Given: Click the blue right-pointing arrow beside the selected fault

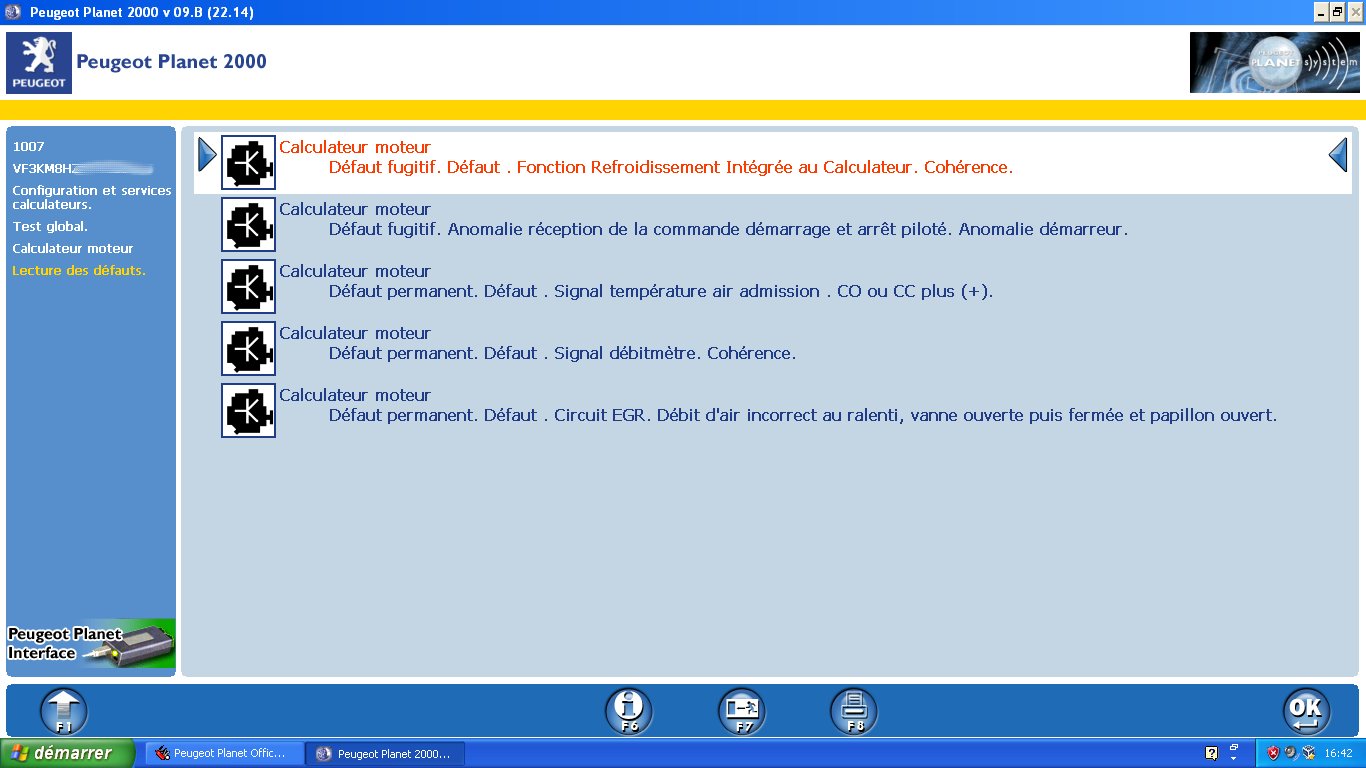Looking at the screenshot, I should click(207, 155).
